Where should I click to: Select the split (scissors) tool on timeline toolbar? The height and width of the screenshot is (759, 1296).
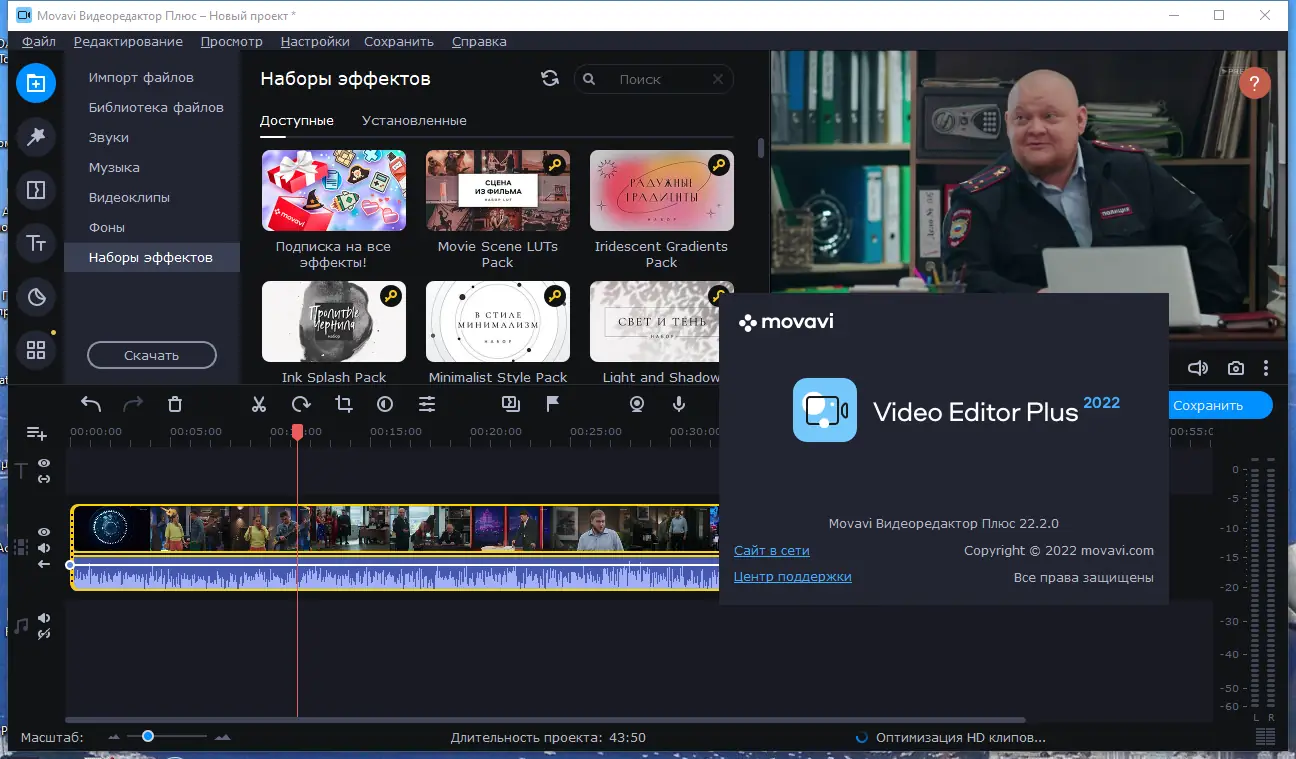(258, 404)
